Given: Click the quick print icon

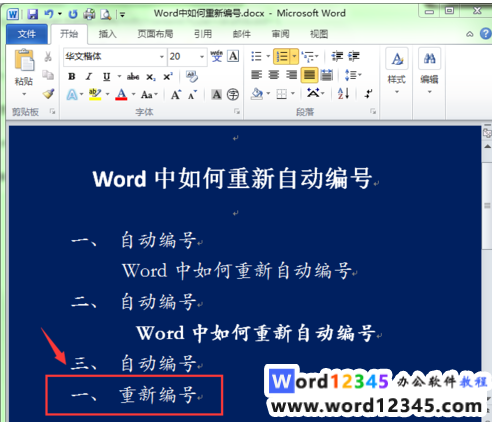Looking at the screenshot, I should [x=89, y=14].
